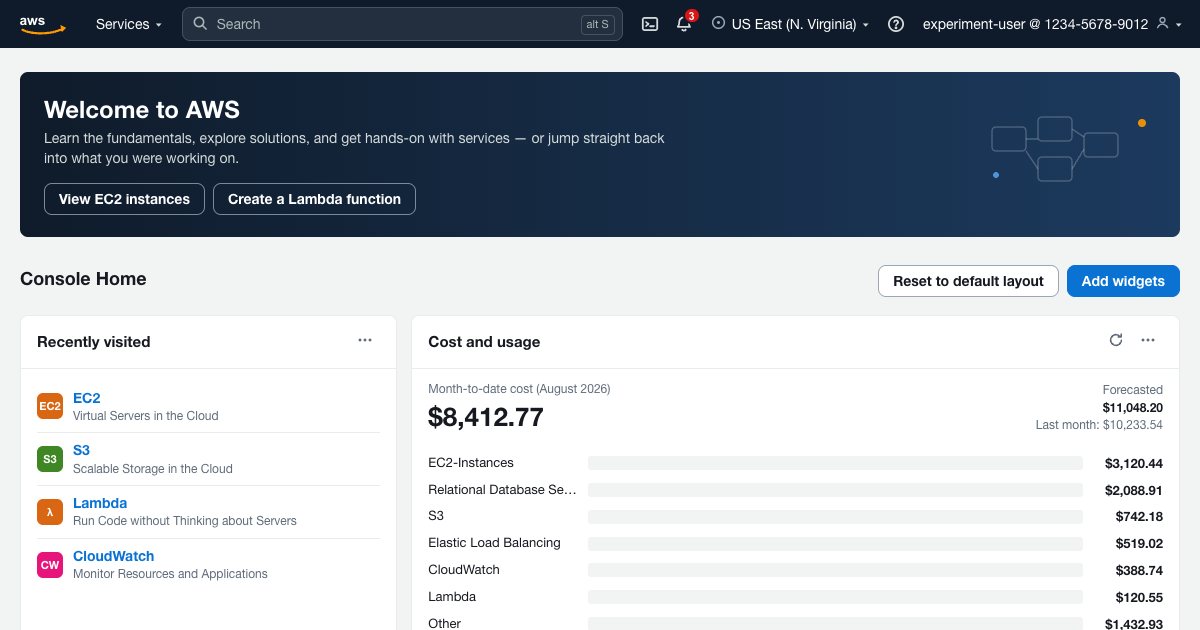Click the S3 cost usage bar
The height and width of the screenshot is (630, 1200).
tap(835, 516)
